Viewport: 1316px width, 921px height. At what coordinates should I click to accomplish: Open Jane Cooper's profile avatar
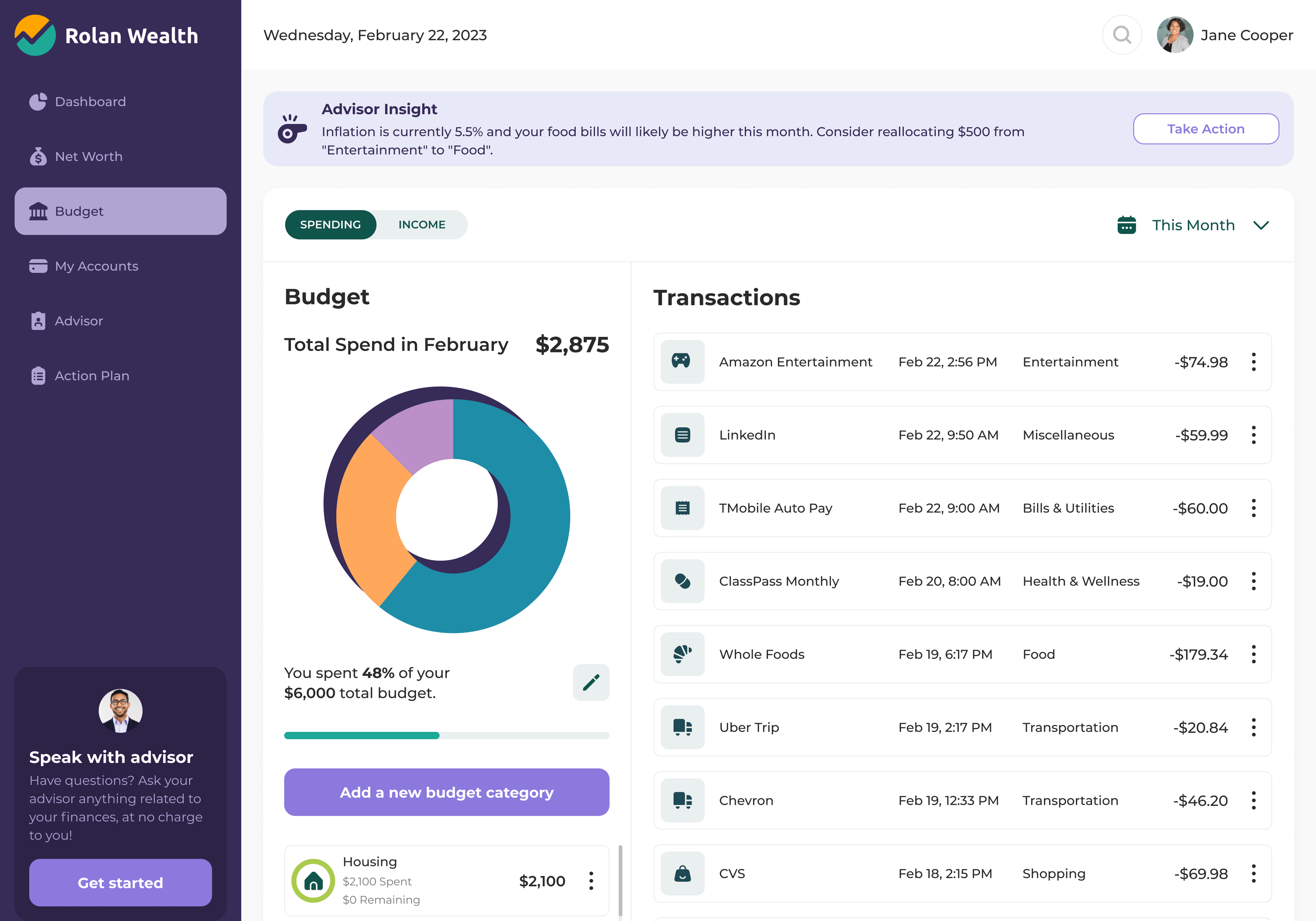(1174, 35)
